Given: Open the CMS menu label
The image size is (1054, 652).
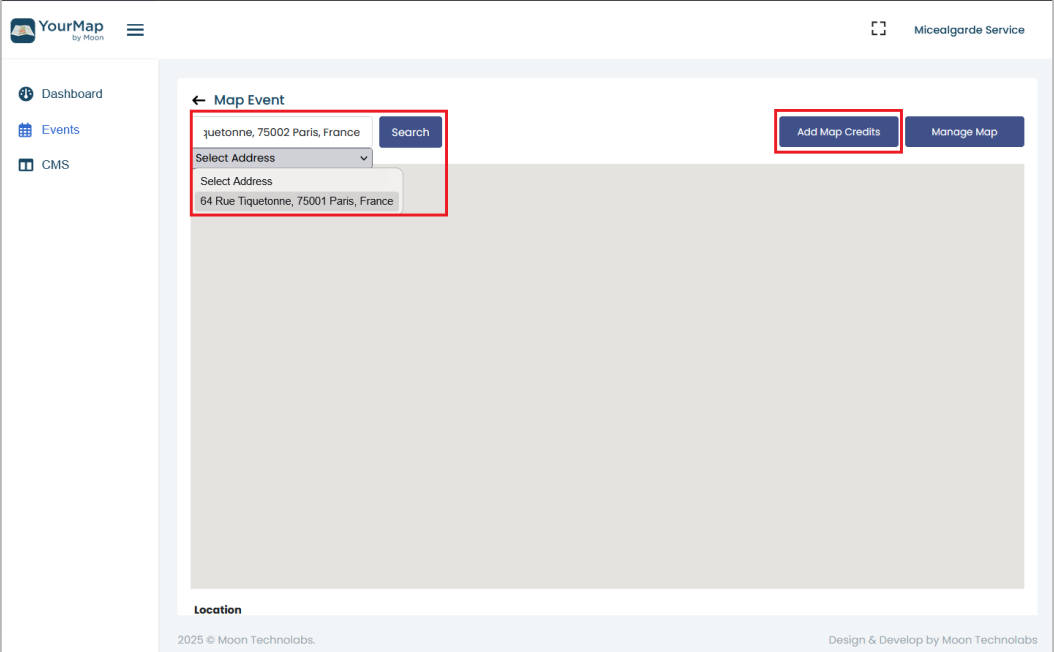Looking at the screenshot, I should (55, 165).
